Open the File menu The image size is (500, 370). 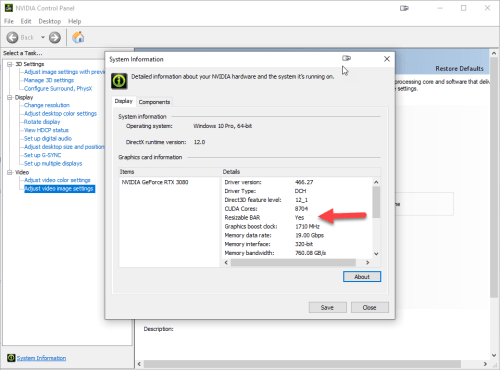(x=9, y=21)
